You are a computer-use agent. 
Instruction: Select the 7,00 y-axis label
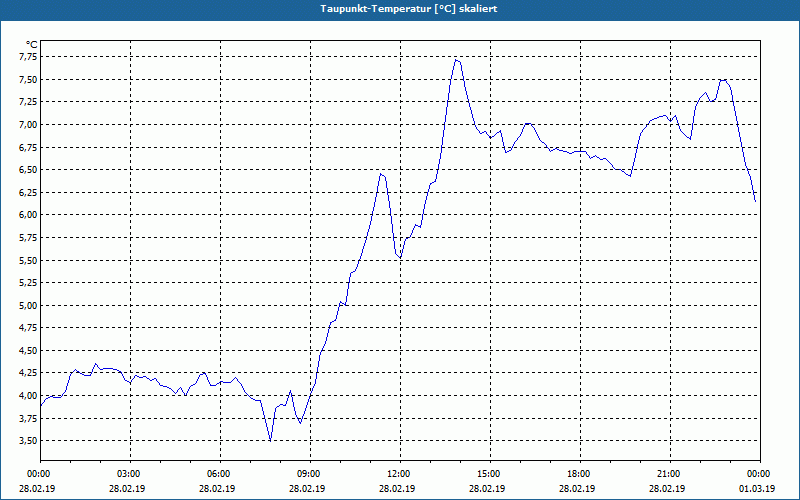[x=28, y=125]
